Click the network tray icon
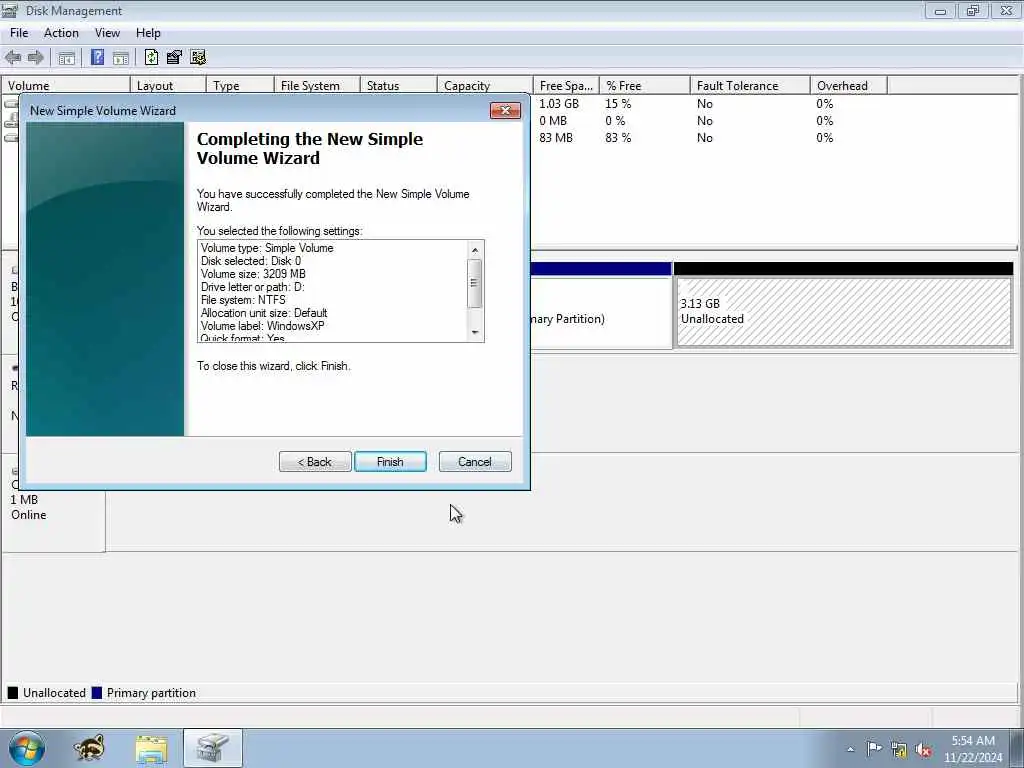This screenshot has height=768, width=1024. [899, 750]
